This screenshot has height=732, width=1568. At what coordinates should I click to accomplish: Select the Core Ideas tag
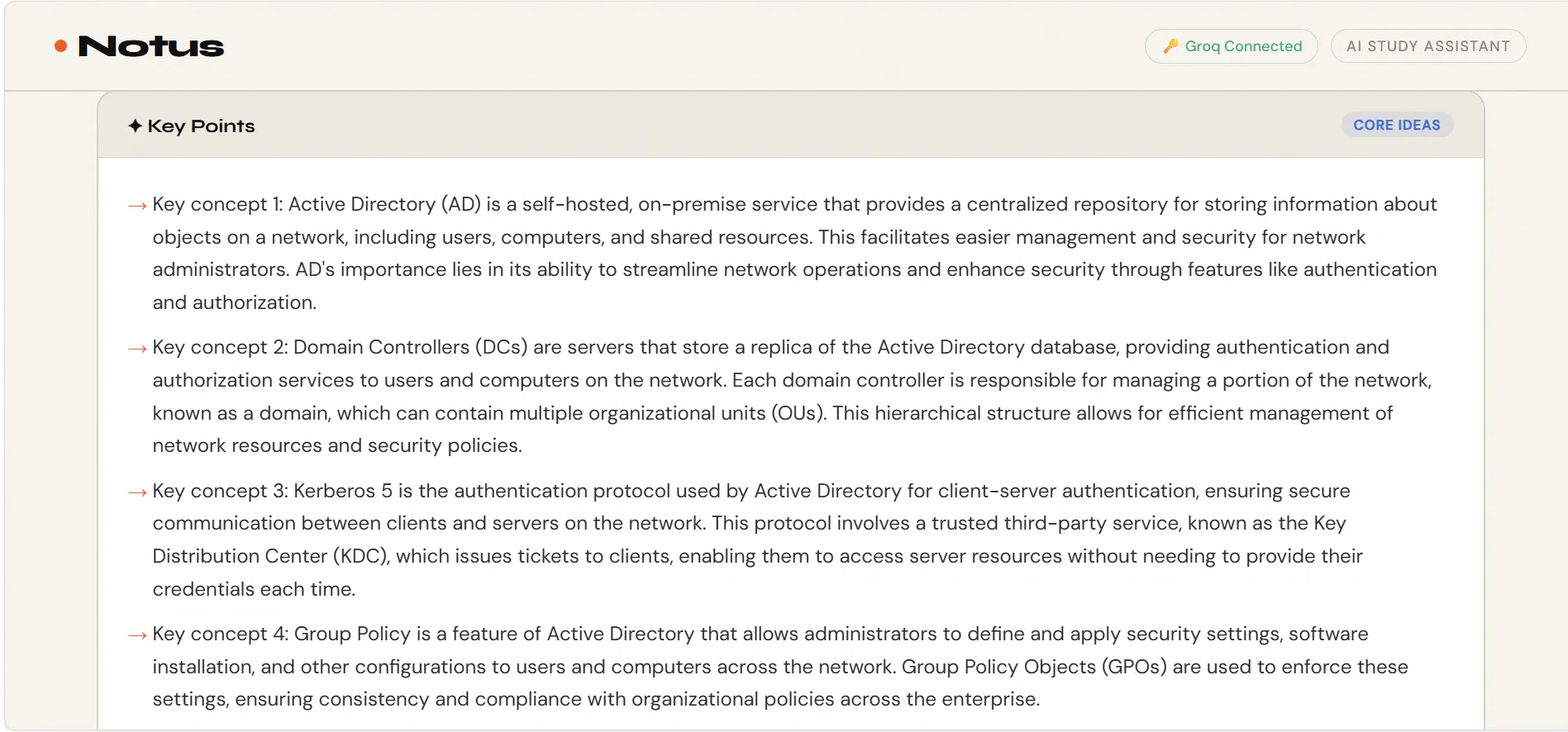[1397, 125]
